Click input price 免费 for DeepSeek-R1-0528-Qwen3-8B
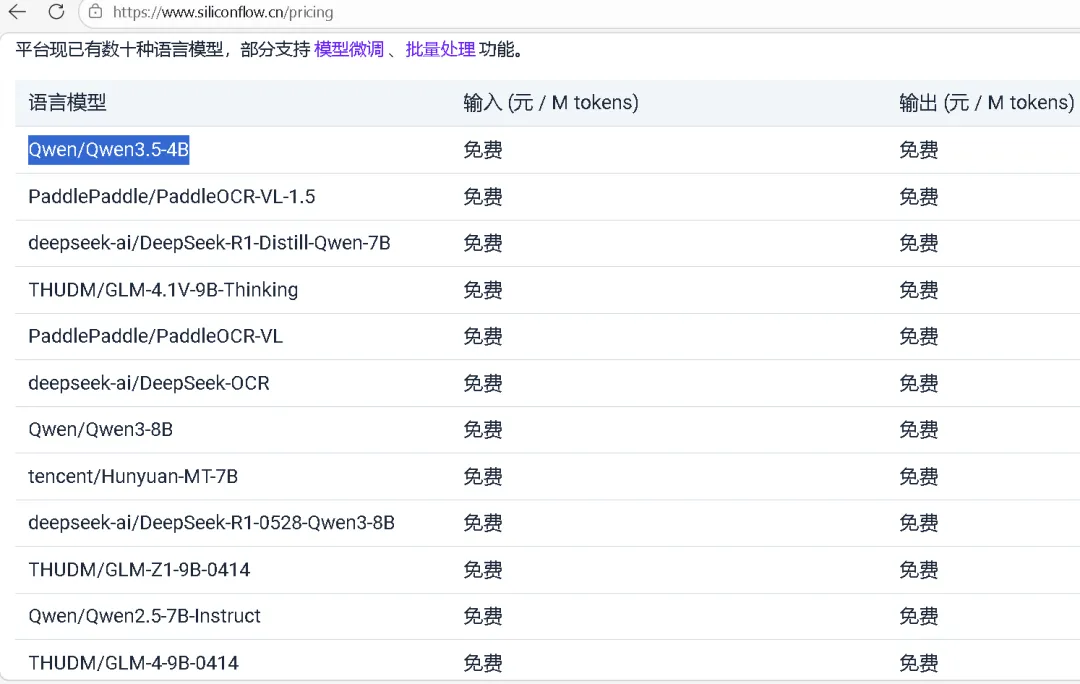1080x684 pixels. (x=483, y=523)
